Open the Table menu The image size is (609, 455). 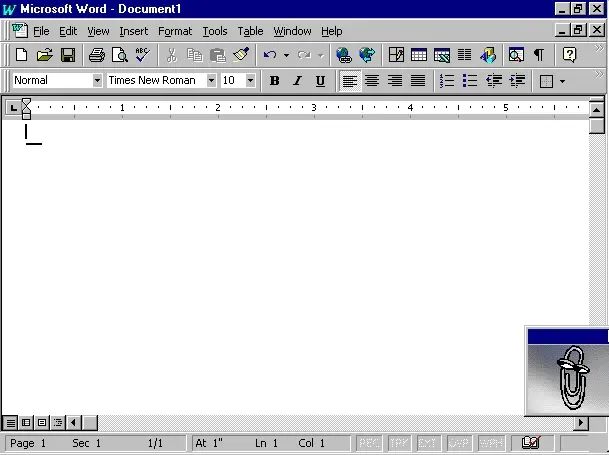(250, 31)
